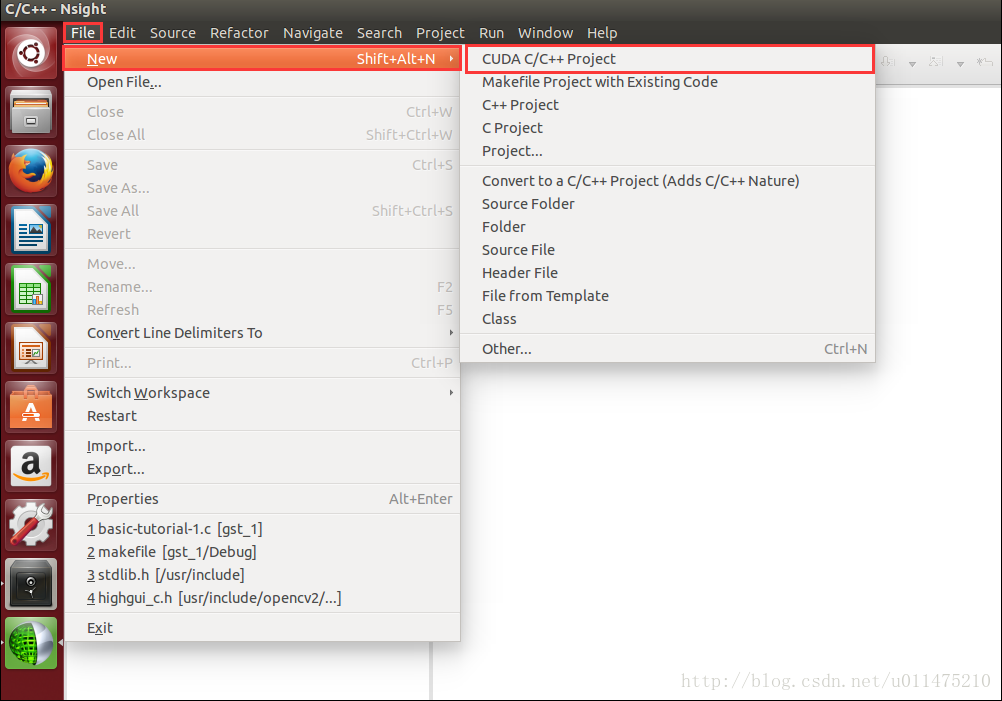Select C++ Project in submenu
Image resolution: width=1002 pixels, height=701 pixels.
tap(668, 105)
